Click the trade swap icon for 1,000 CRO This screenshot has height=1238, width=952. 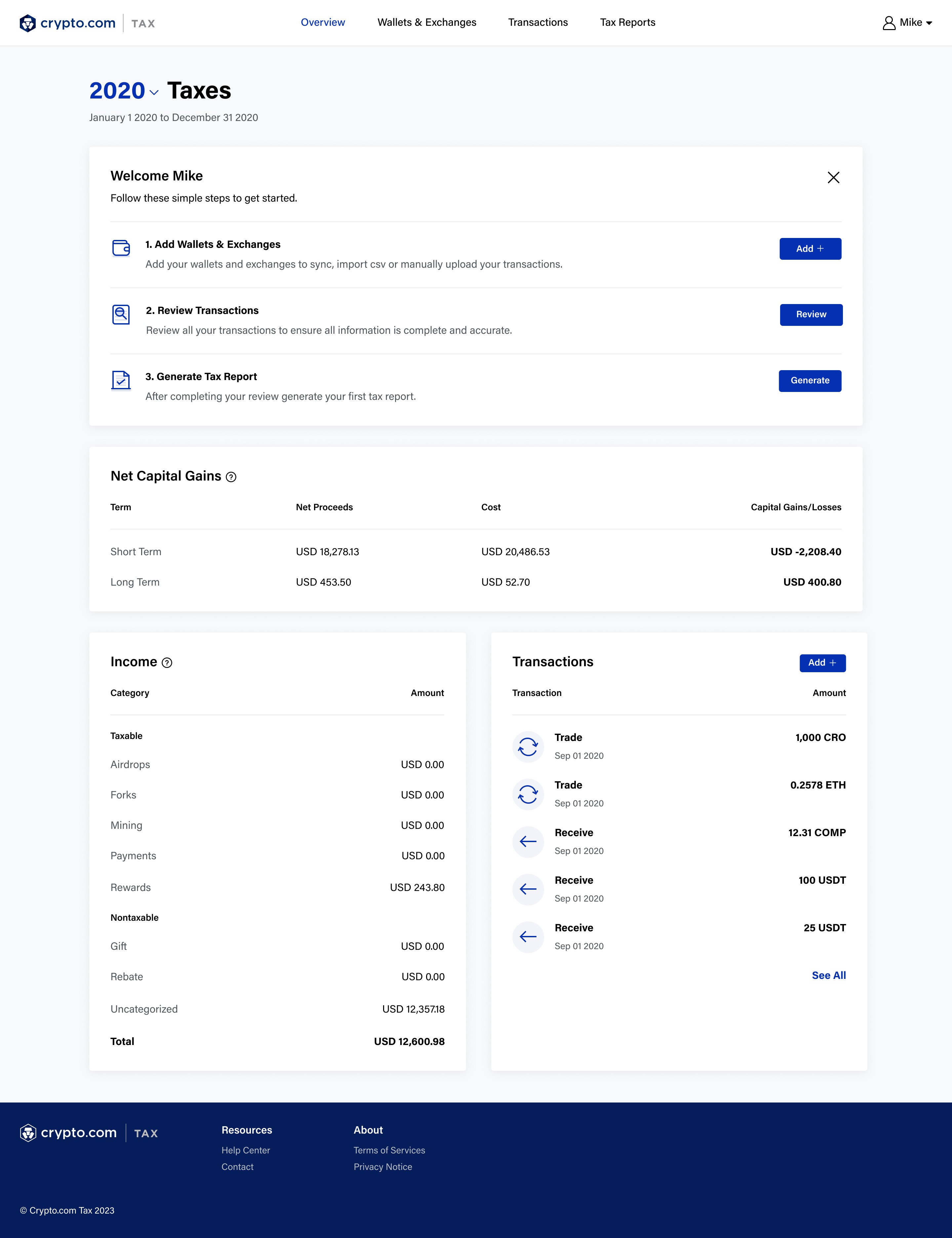[x=528, y=747]
